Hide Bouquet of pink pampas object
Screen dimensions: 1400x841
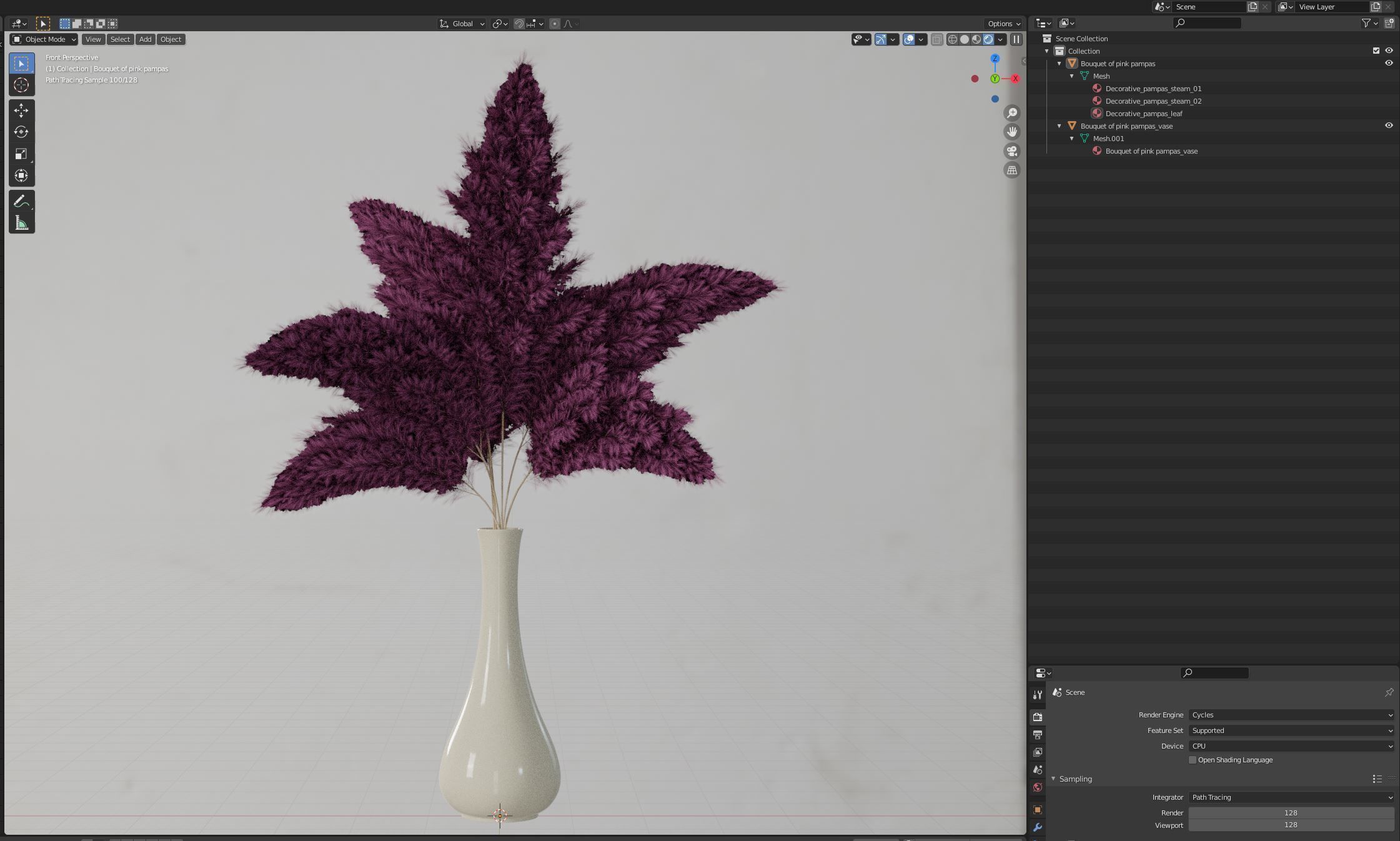coord(1389,63)
